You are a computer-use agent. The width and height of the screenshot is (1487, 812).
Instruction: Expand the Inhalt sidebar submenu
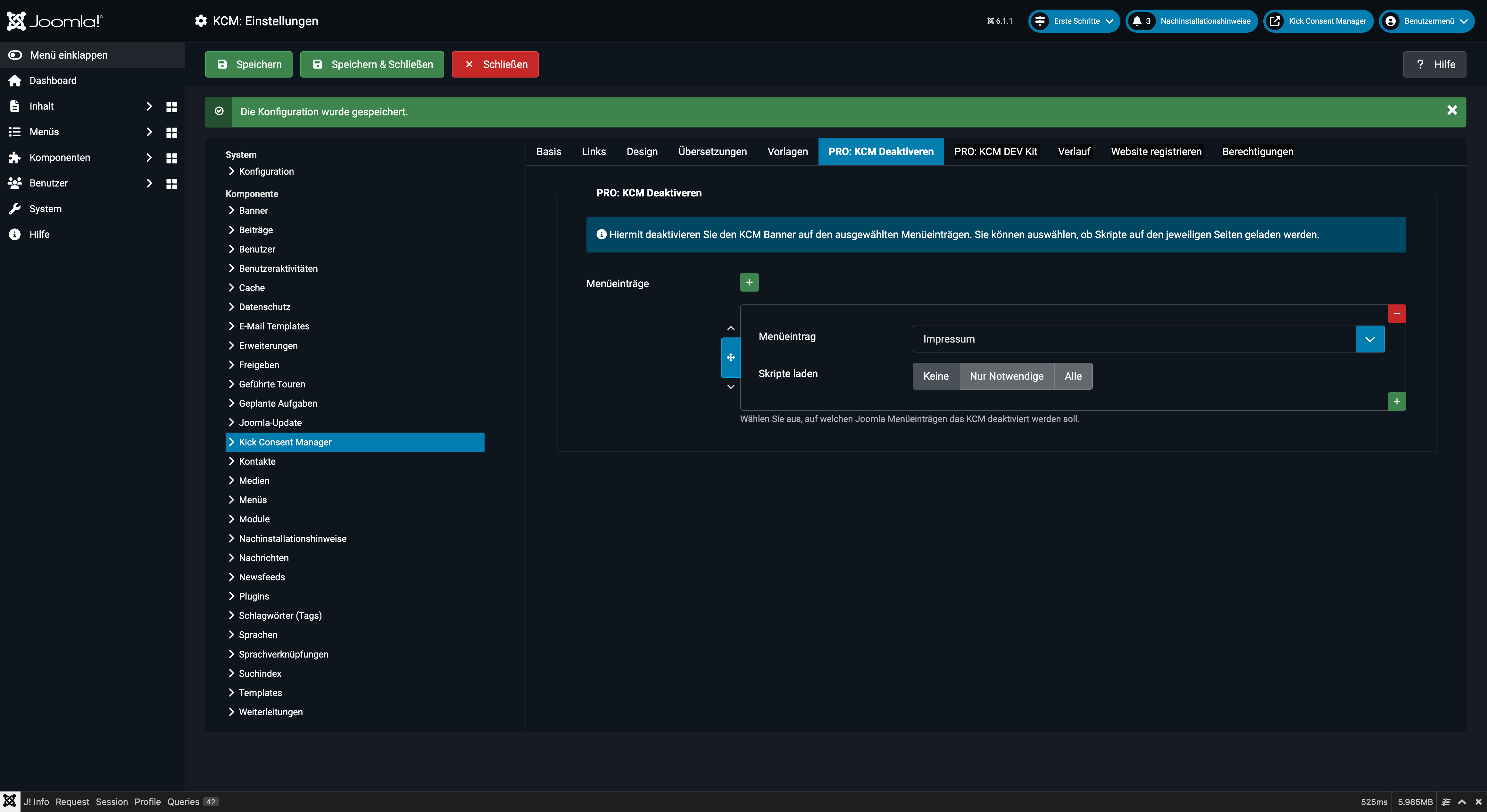click(149, 106)
